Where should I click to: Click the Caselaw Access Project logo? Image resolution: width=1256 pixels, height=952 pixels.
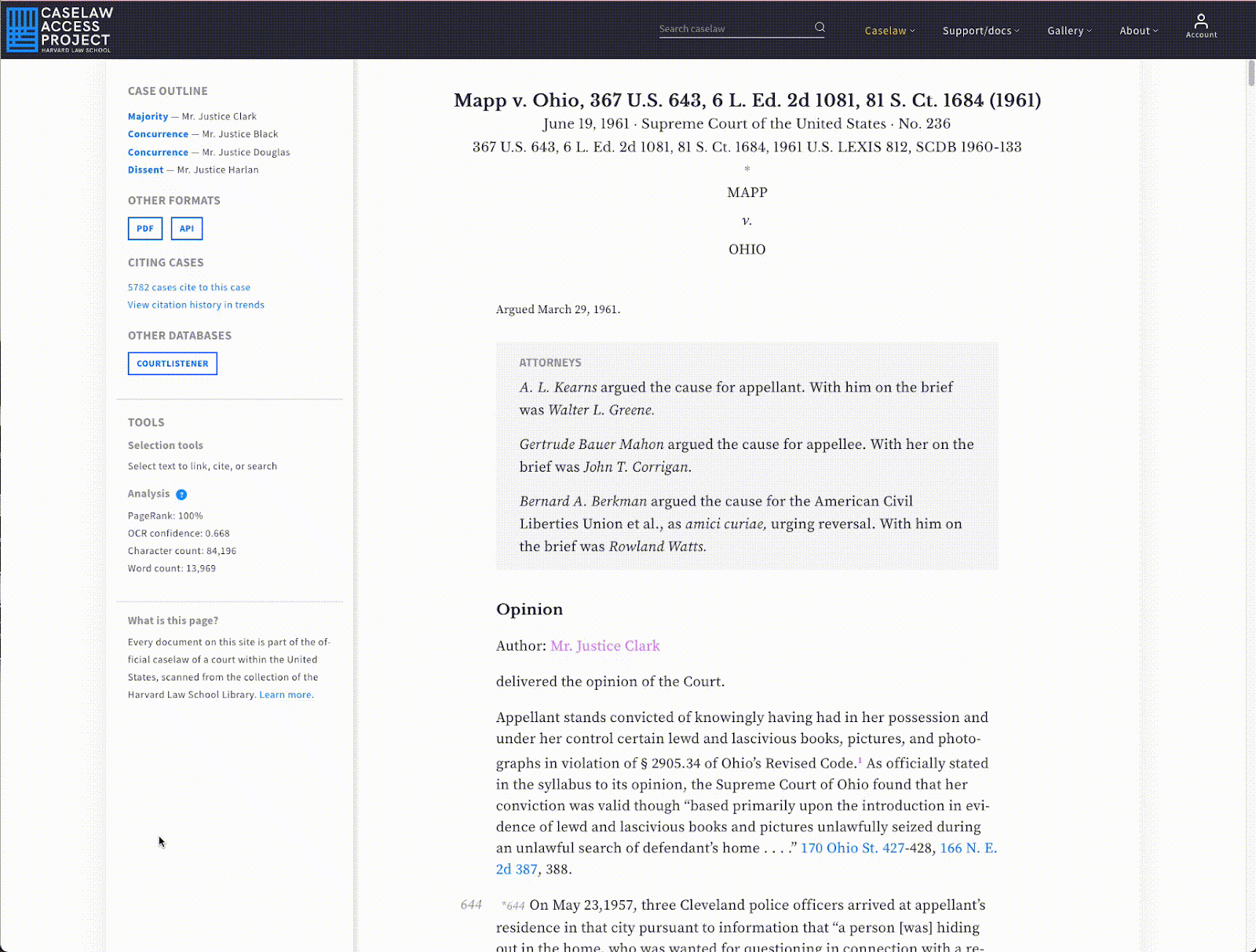point(57,29)
